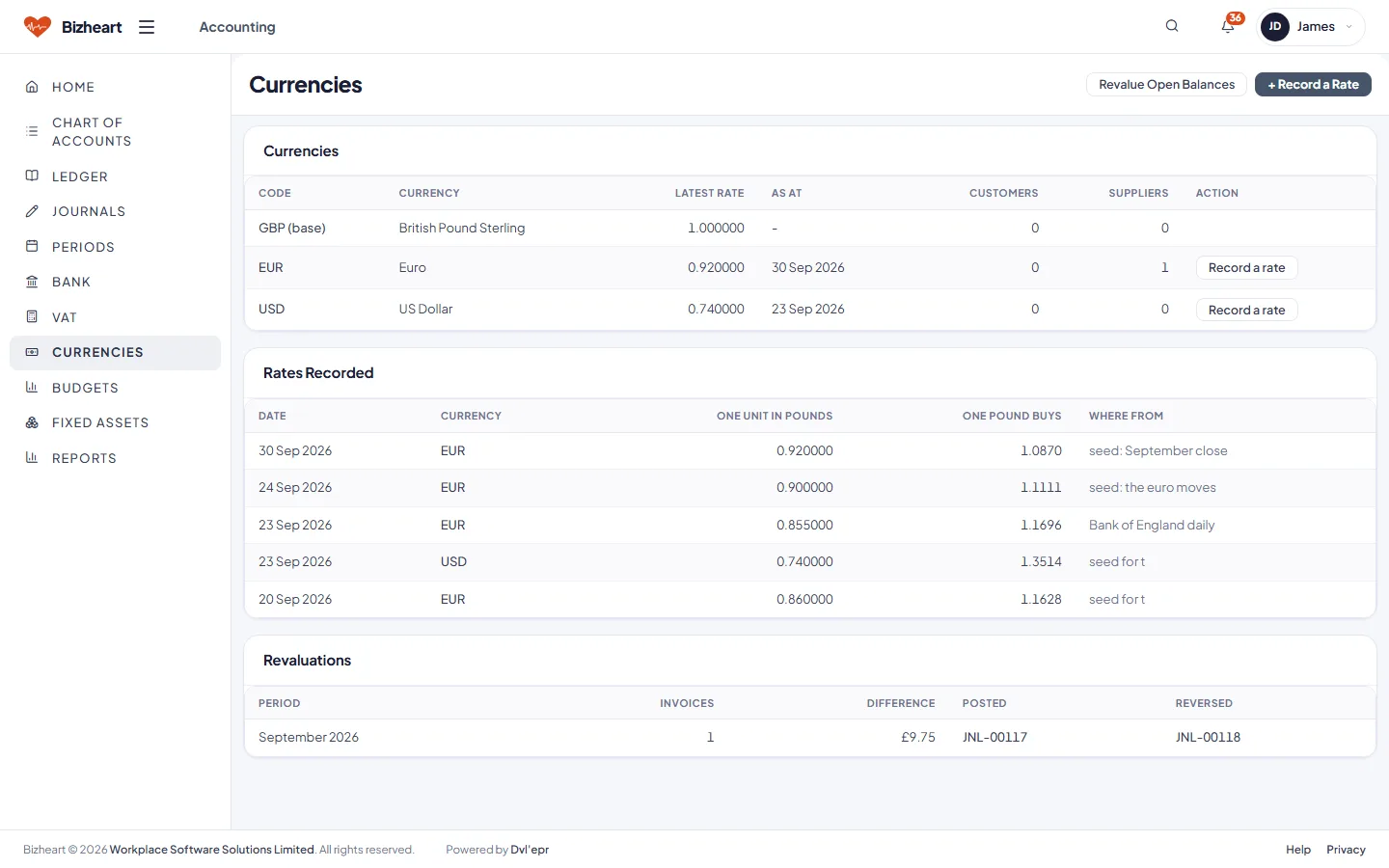The height and width of the screenshot is (868, 1389).
Task: Open the Privacy link in footer
Action: [x=1346, y=850]
